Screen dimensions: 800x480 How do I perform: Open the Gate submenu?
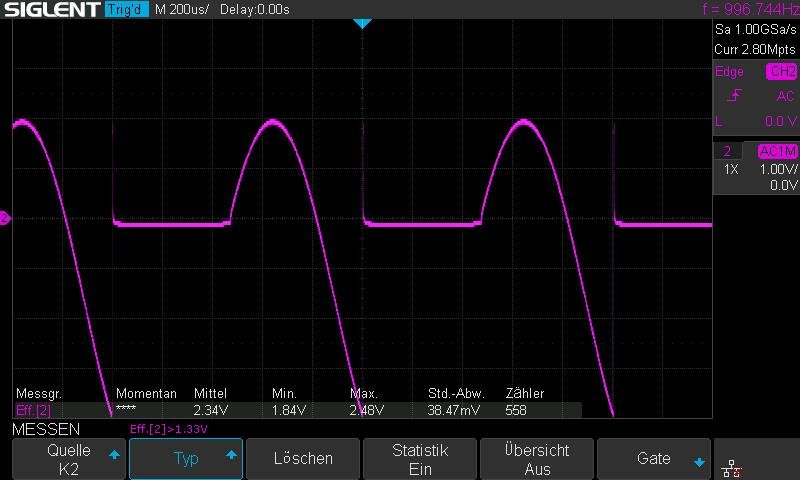[654, 459]
